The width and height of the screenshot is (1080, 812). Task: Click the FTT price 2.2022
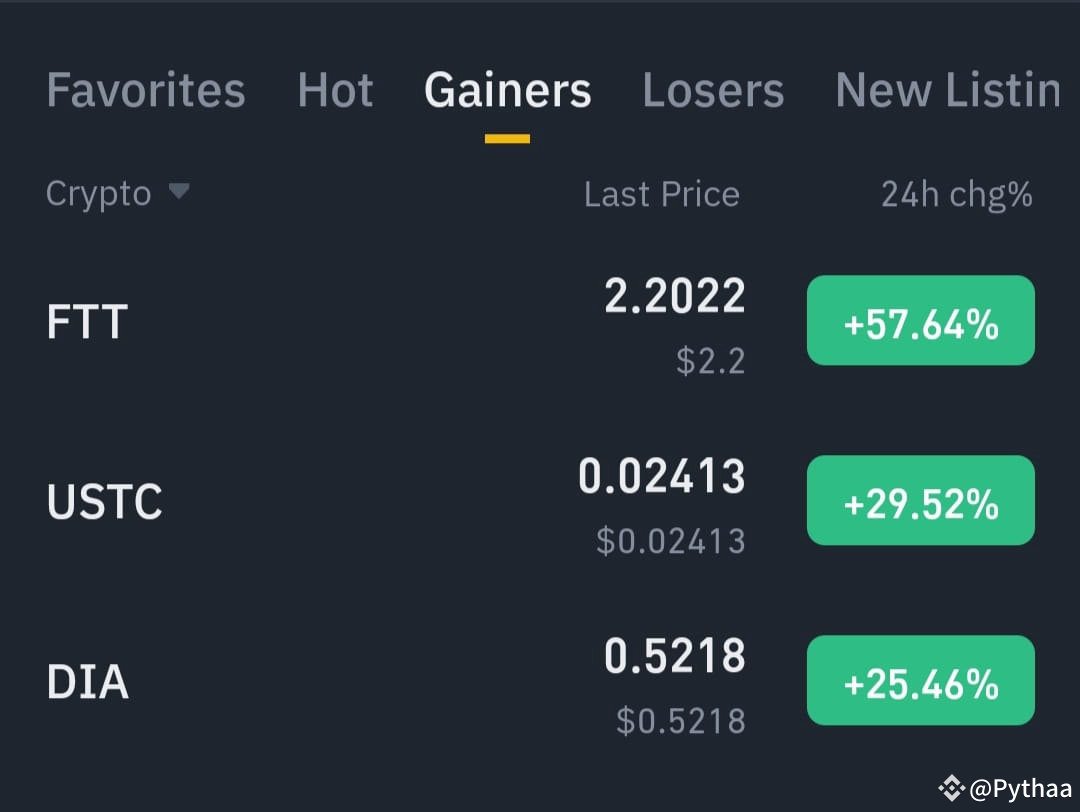(x=674, y=296)
